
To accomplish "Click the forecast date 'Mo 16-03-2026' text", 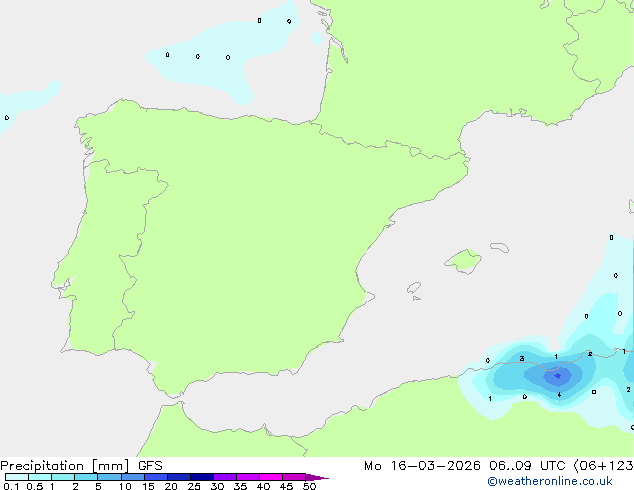I will 422,466.
